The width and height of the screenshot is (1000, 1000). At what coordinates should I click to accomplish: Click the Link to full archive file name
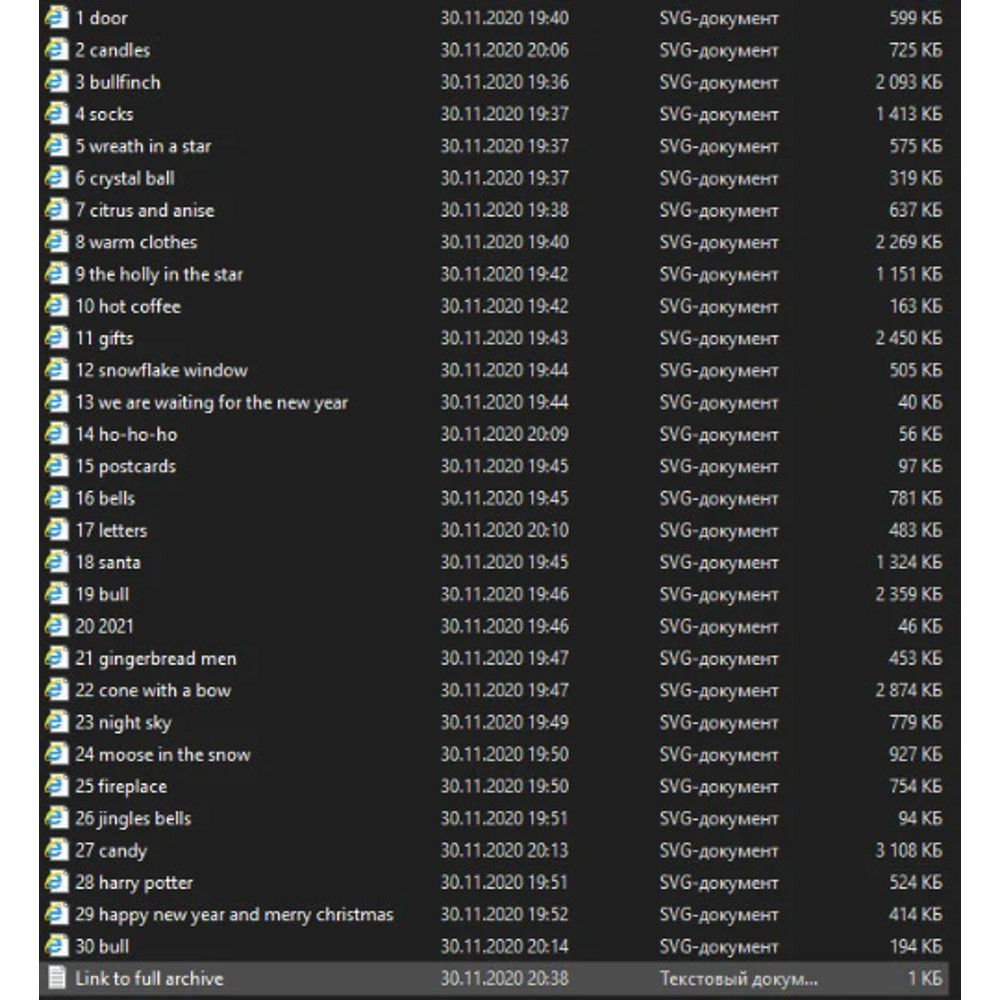[149, 978]
